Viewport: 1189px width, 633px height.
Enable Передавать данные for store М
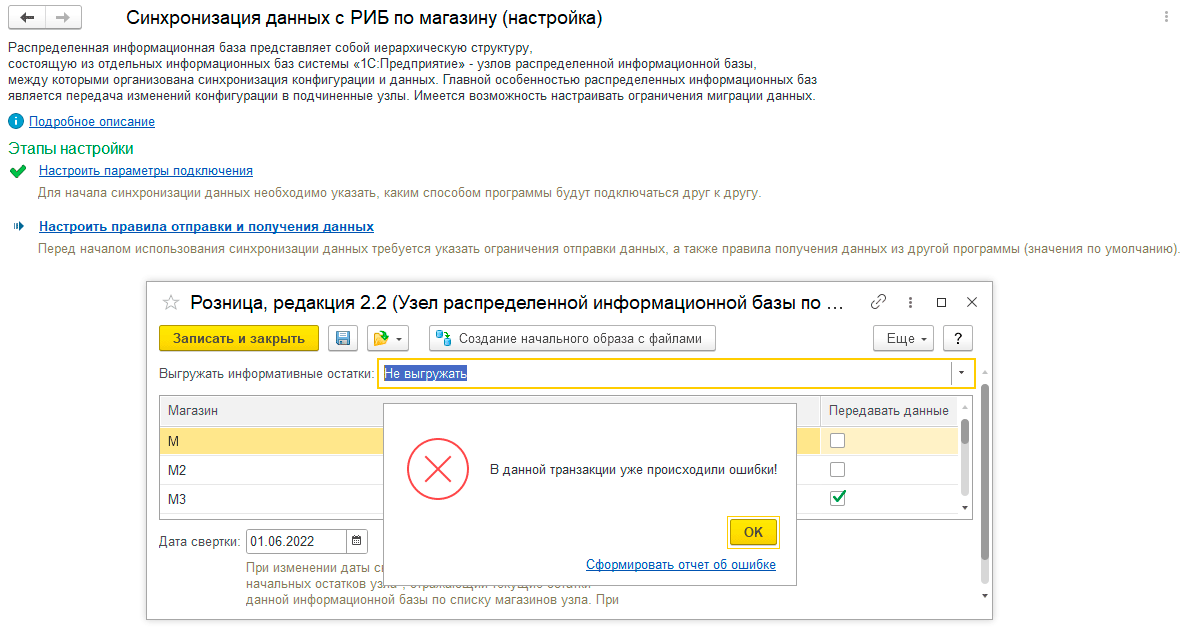point(838,440)
